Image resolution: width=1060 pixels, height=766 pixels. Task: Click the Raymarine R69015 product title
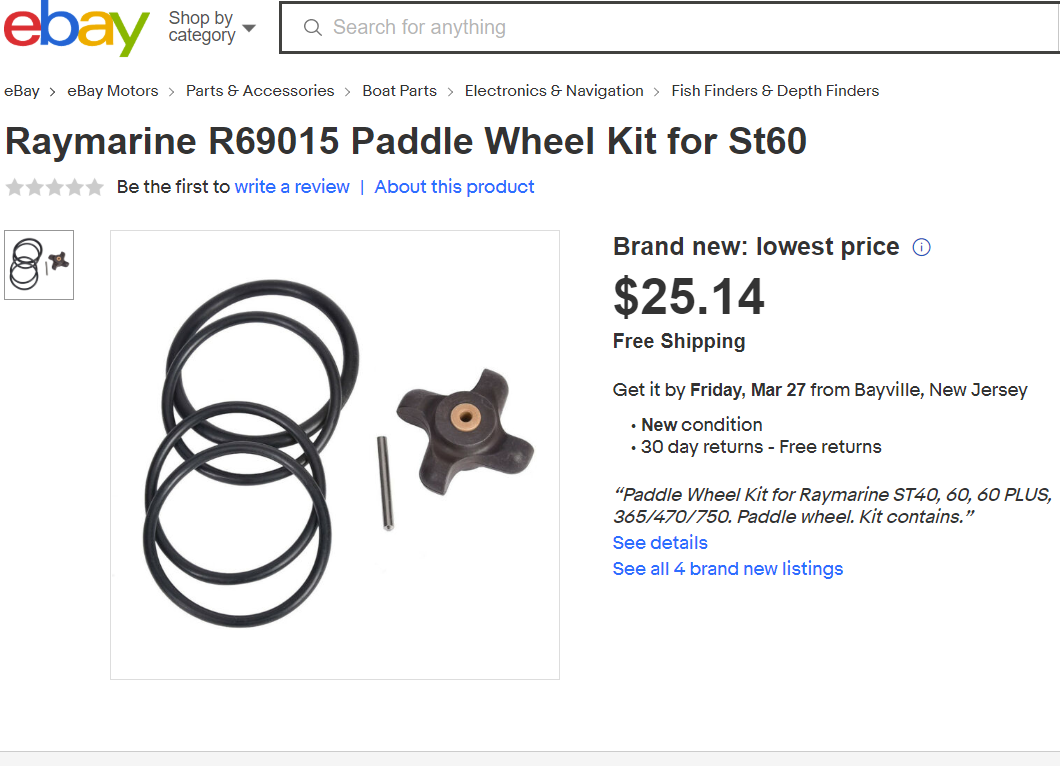pos(406,141)
